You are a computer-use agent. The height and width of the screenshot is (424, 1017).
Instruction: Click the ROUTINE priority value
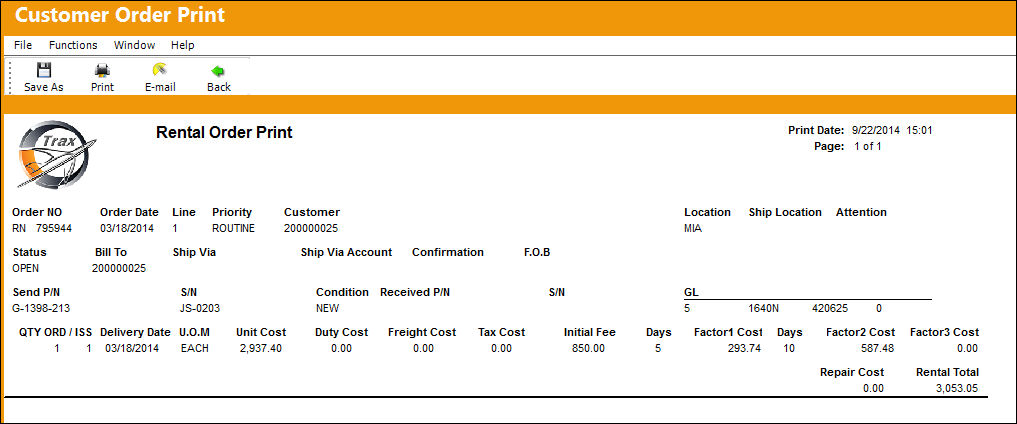[233, 228]
